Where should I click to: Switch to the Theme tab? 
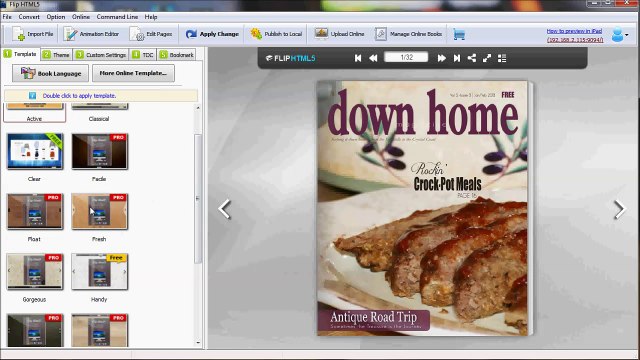pyautogui.click(x=57, y=55)
